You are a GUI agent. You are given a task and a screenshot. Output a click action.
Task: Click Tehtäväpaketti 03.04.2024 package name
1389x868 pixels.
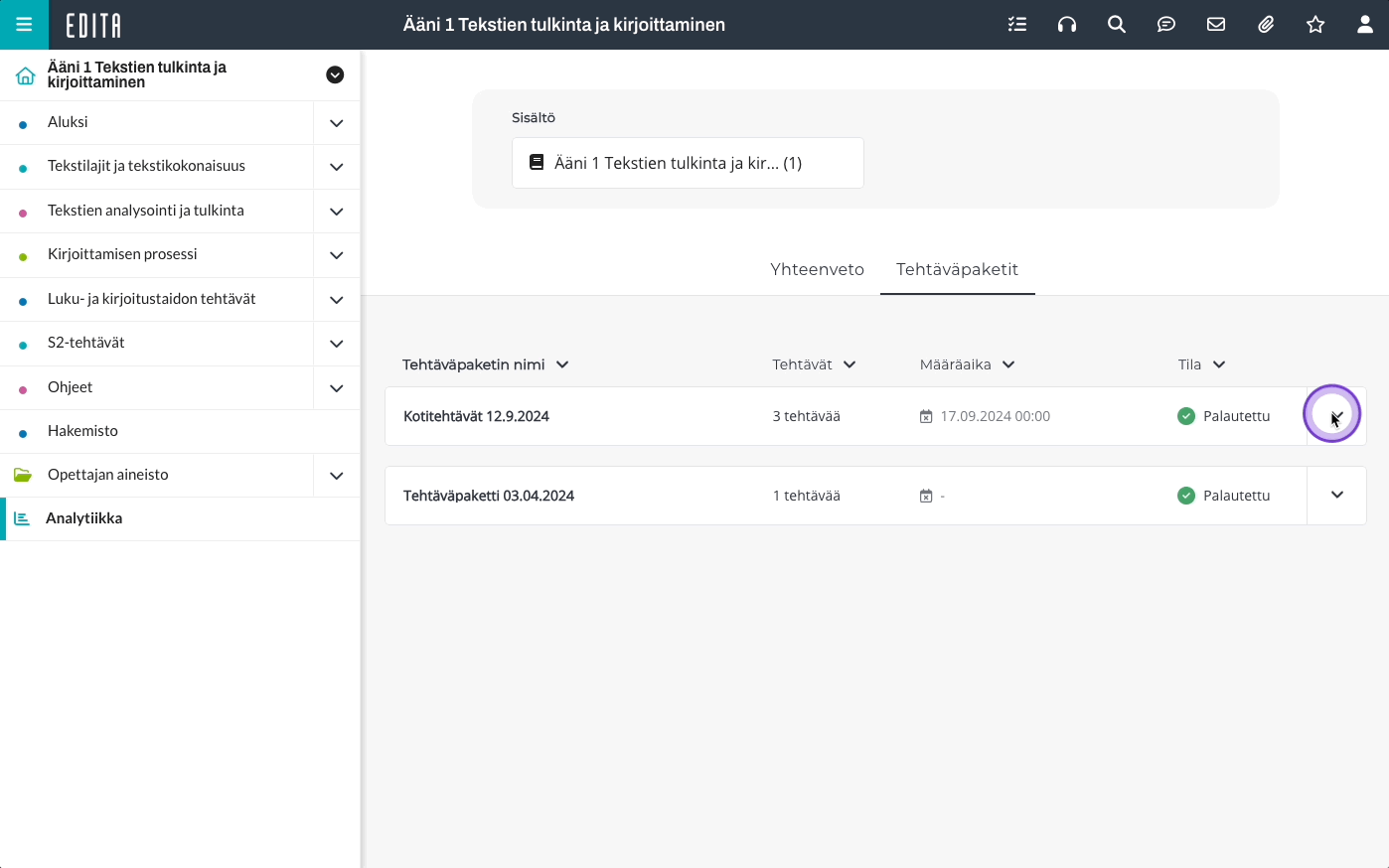coord(489,496)
